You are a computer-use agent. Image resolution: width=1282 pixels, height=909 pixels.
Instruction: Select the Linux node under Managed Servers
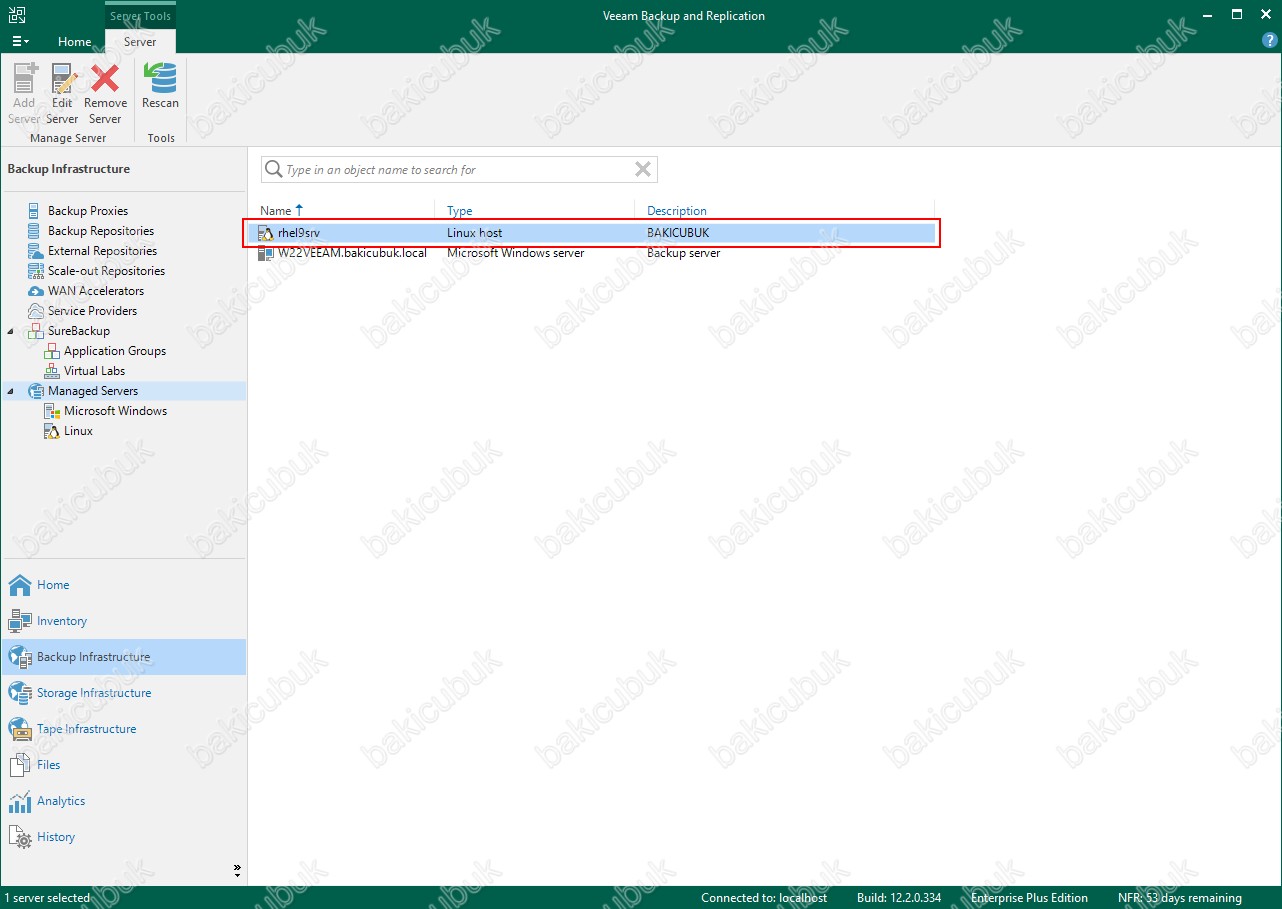(x=78, y=431)
